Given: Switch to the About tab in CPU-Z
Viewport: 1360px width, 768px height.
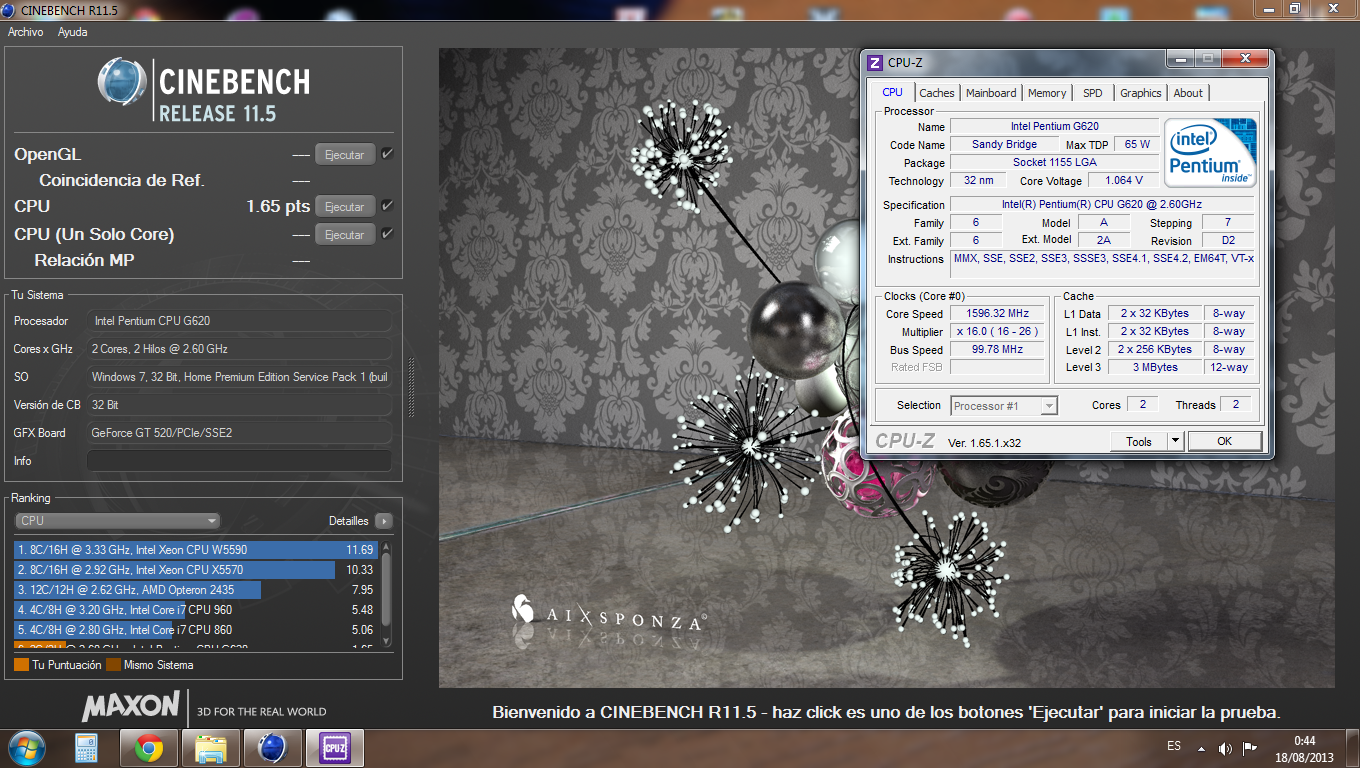Looking at the screenshot, I should coord(1188,93).
